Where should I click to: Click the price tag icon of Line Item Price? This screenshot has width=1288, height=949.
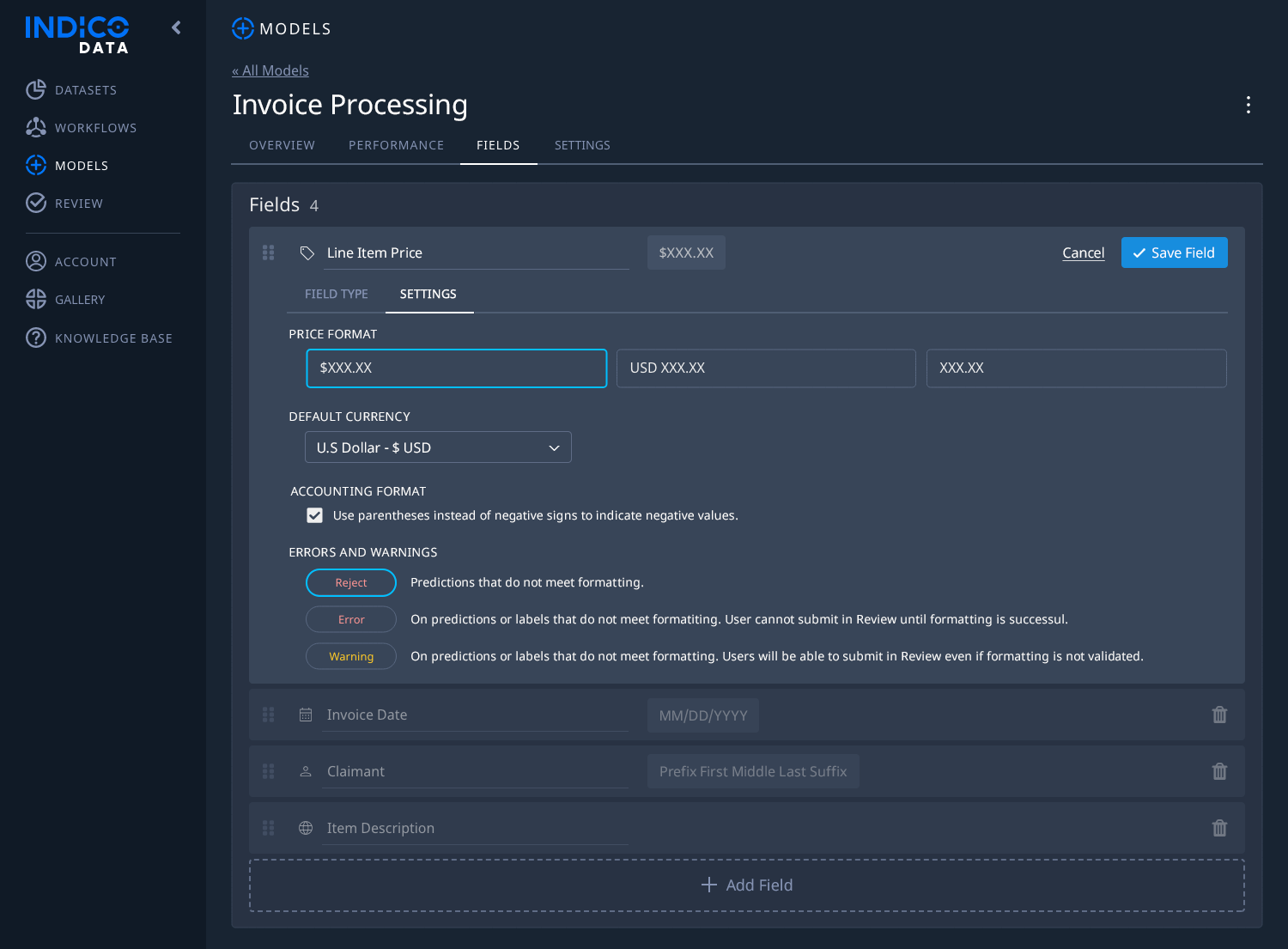(307, 252)
